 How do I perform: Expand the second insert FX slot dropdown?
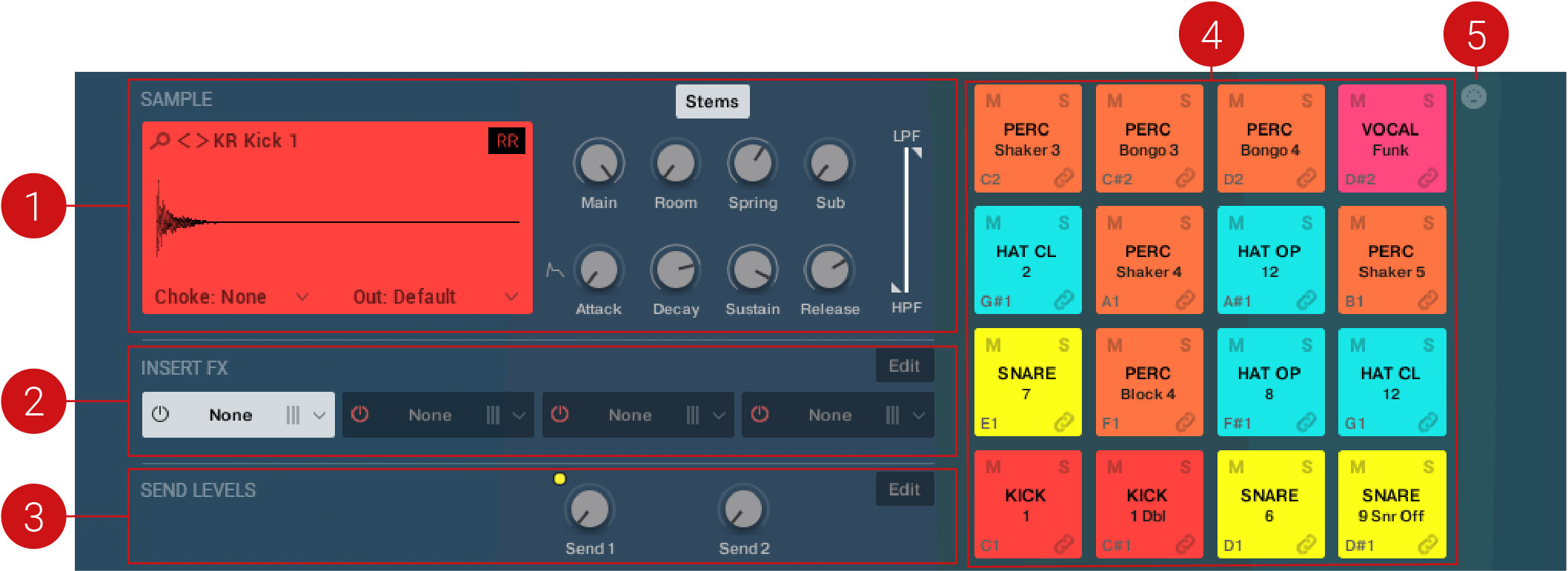pyautogui.click(x=519, y=415)
